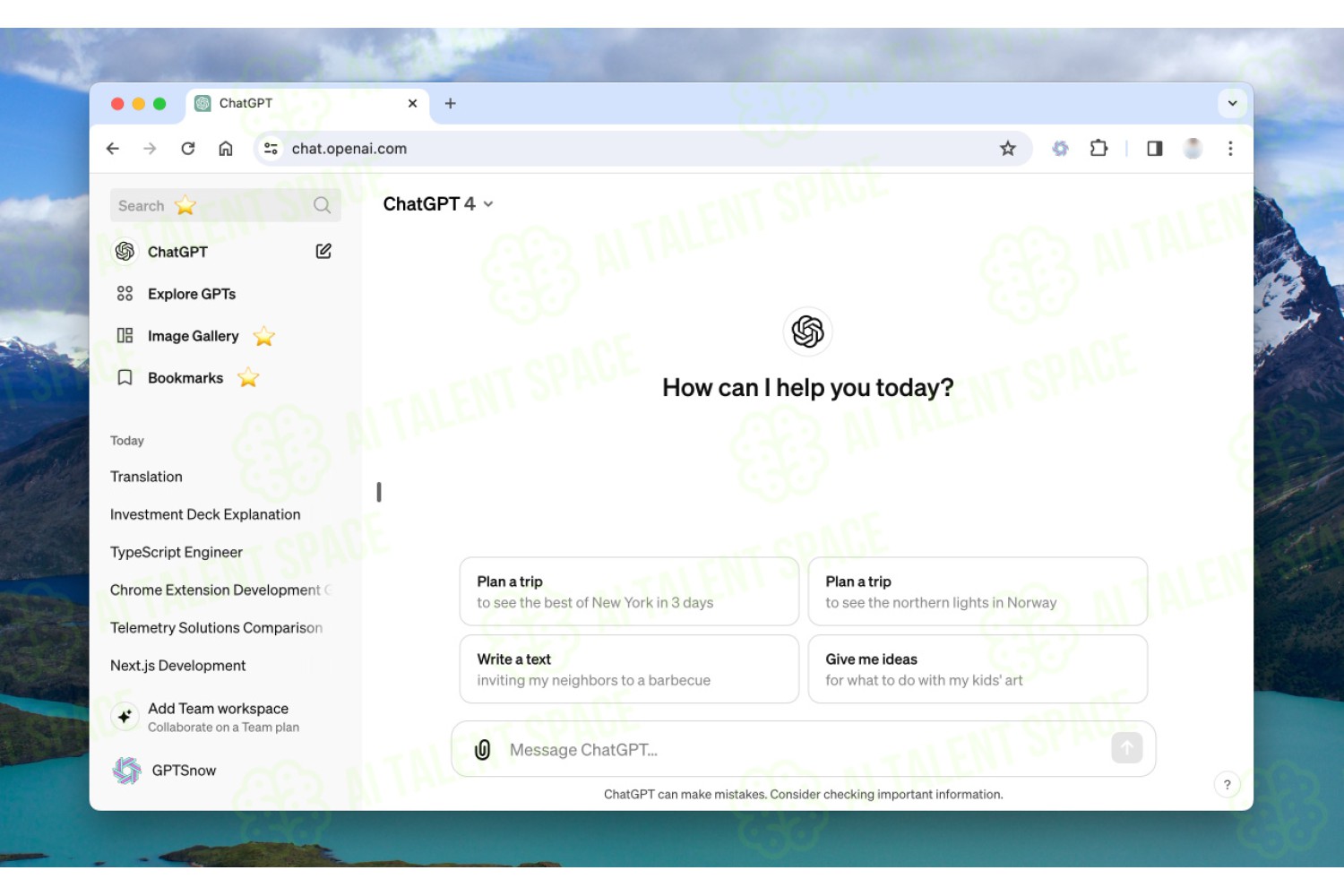Select the ChatGPT browser tab
1344x896 pixels.
(307, 104)
